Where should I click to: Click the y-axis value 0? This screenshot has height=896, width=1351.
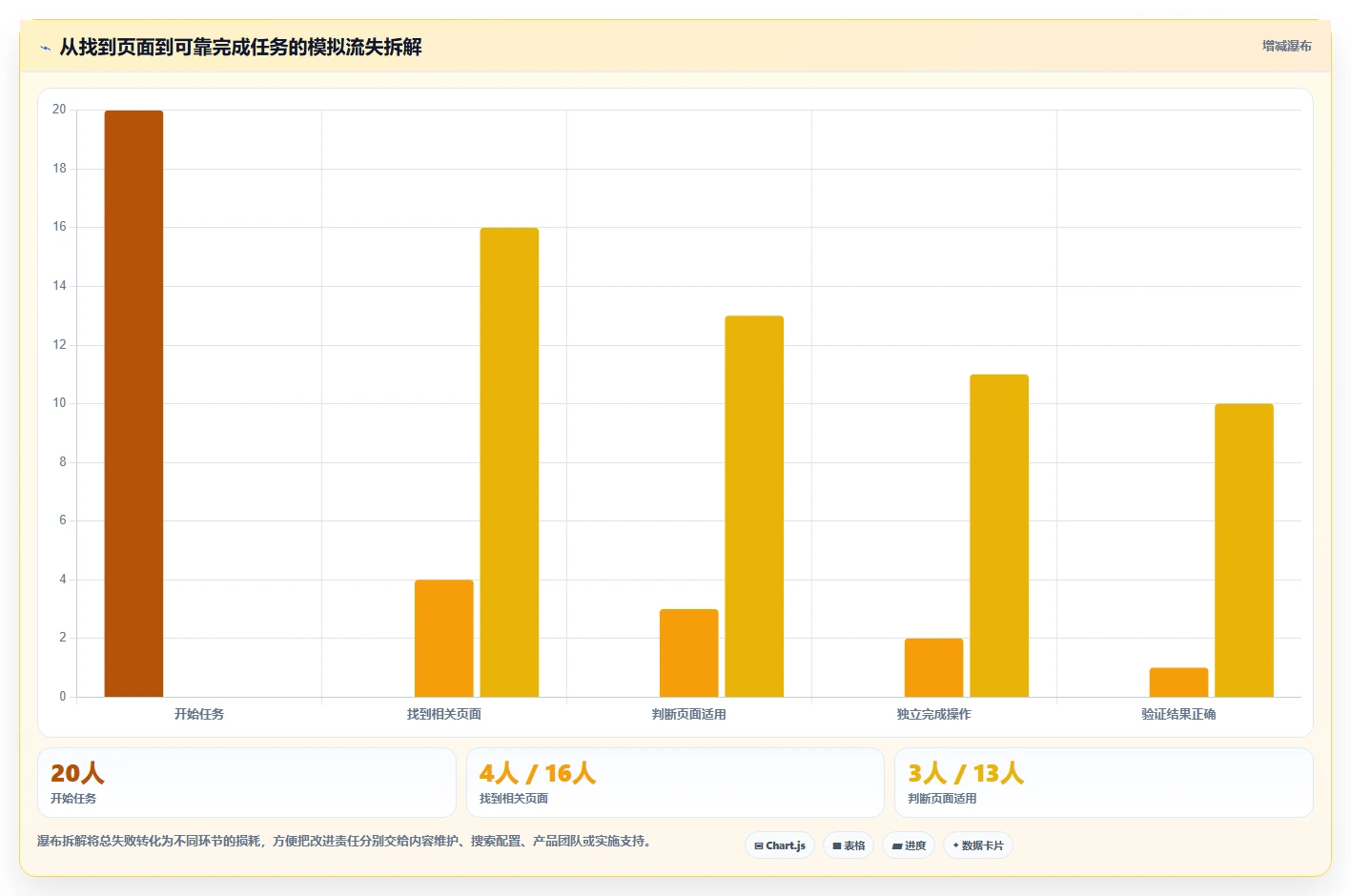pyautogui.click(x=63, y=697)
